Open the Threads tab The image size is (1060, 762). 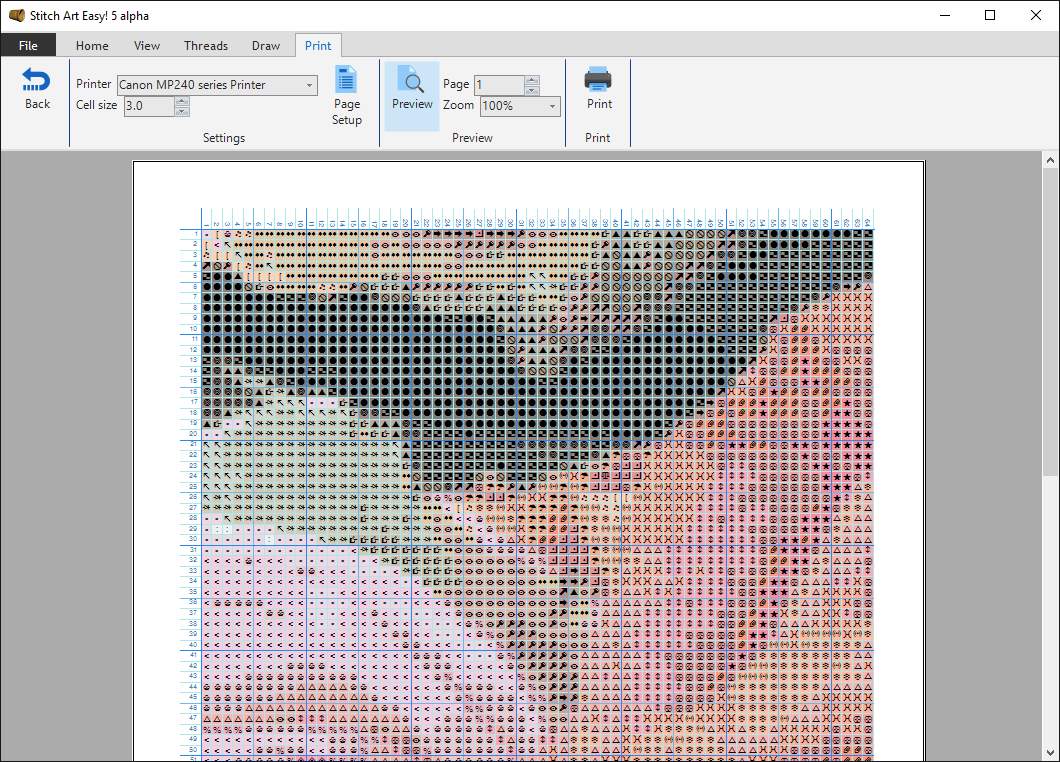click(x=206, y=45)
